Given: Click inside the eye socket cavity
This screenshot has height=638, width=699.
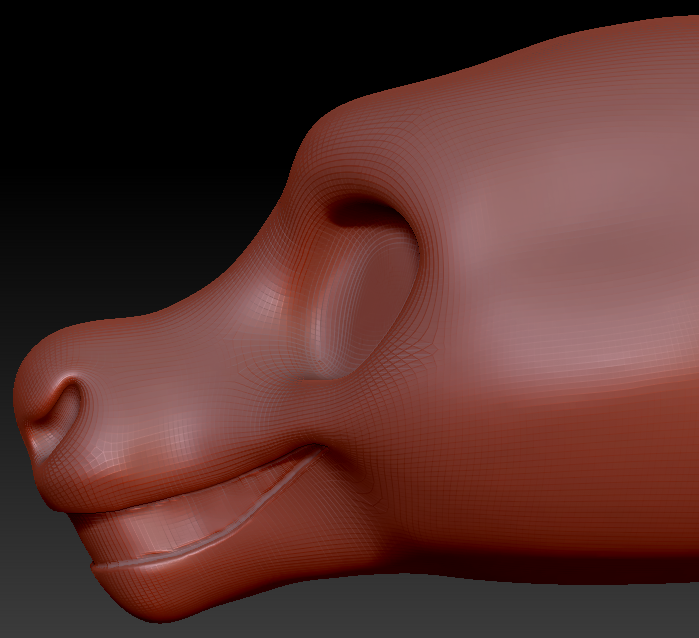Looking at the screenshot, I should [x=366, y=292].
